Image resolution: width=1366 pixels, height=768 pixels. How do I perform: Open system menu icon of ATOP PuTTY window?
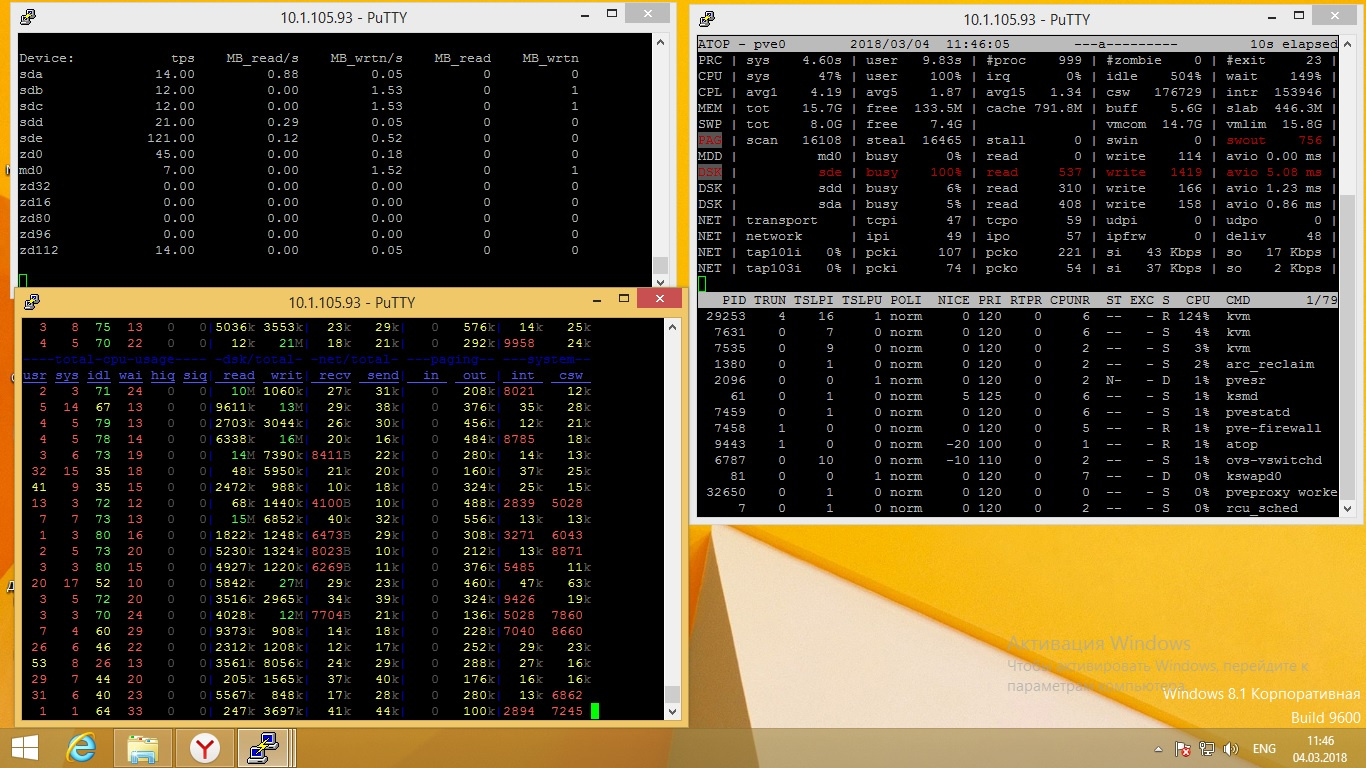tap(707, 19)
